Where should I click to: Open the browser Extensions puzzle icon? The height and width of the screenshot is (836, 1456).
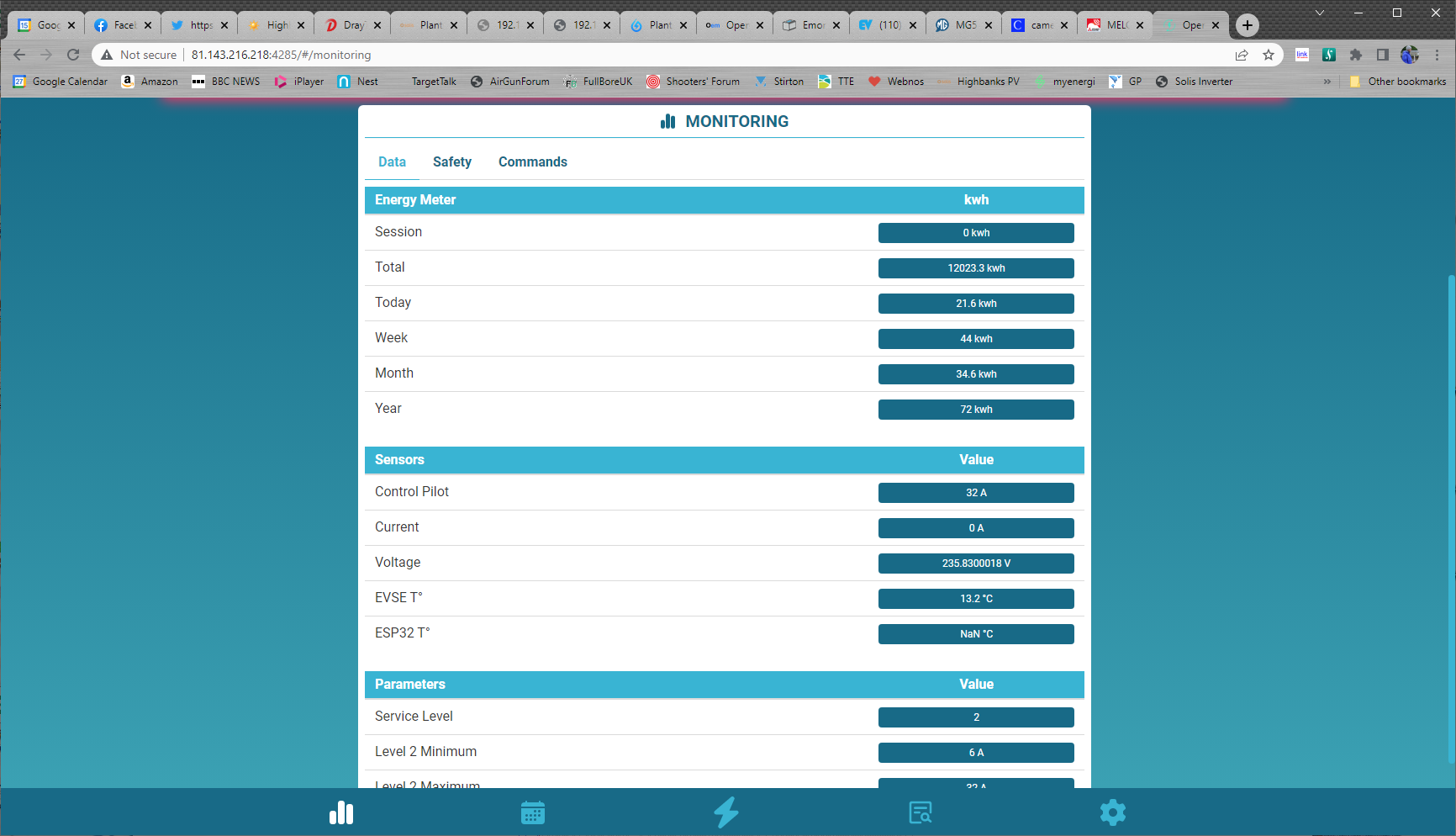tap(1355, 55)
